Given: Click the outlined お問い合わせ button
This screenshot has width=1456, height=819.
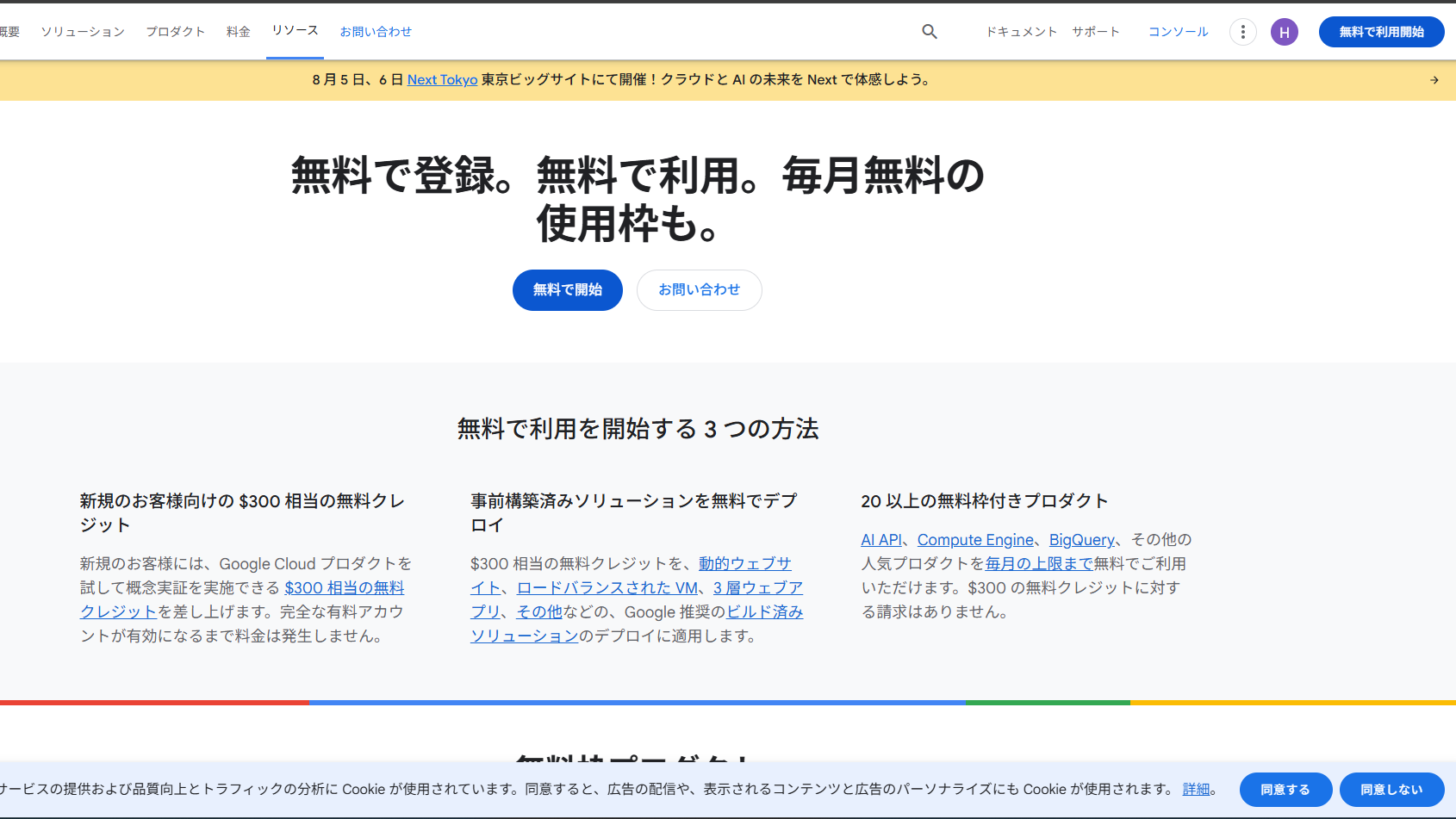Looking at the screenshot, I should pyautogui.click(x=699, y=290).
